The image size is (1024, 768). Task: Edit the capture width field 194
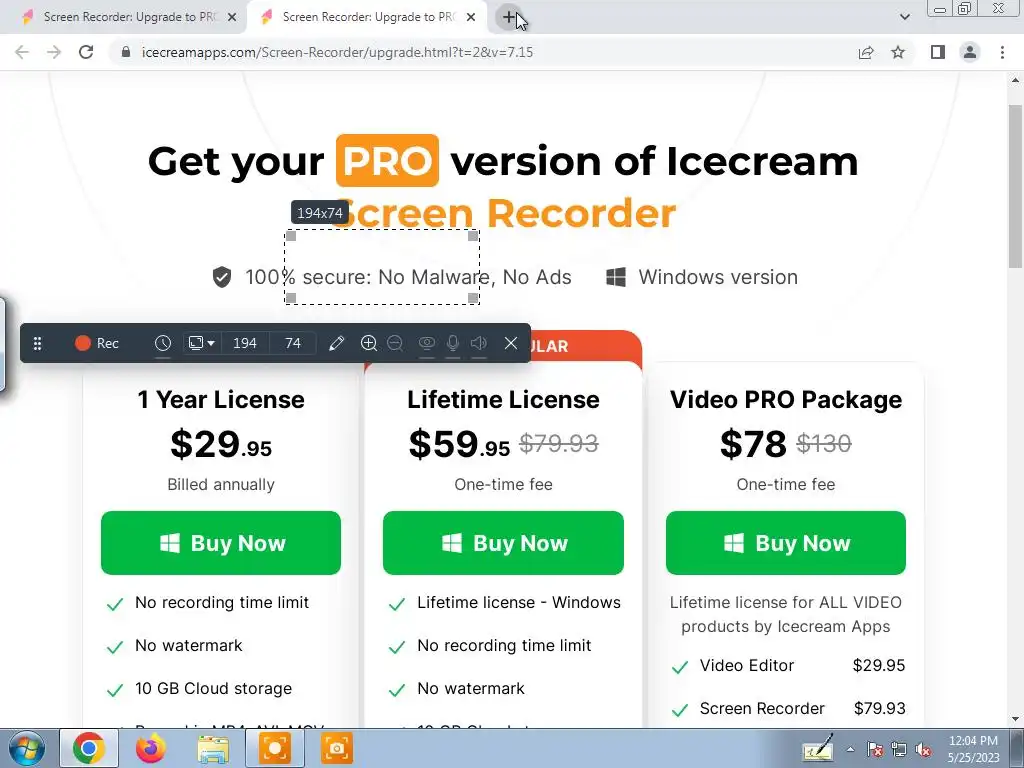[245, 343]
